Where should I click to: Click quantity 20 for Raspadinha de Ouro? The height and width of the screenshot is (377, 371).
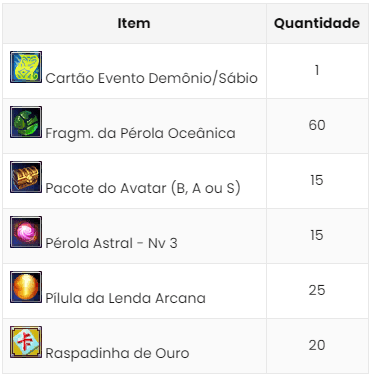pos(317,345)
